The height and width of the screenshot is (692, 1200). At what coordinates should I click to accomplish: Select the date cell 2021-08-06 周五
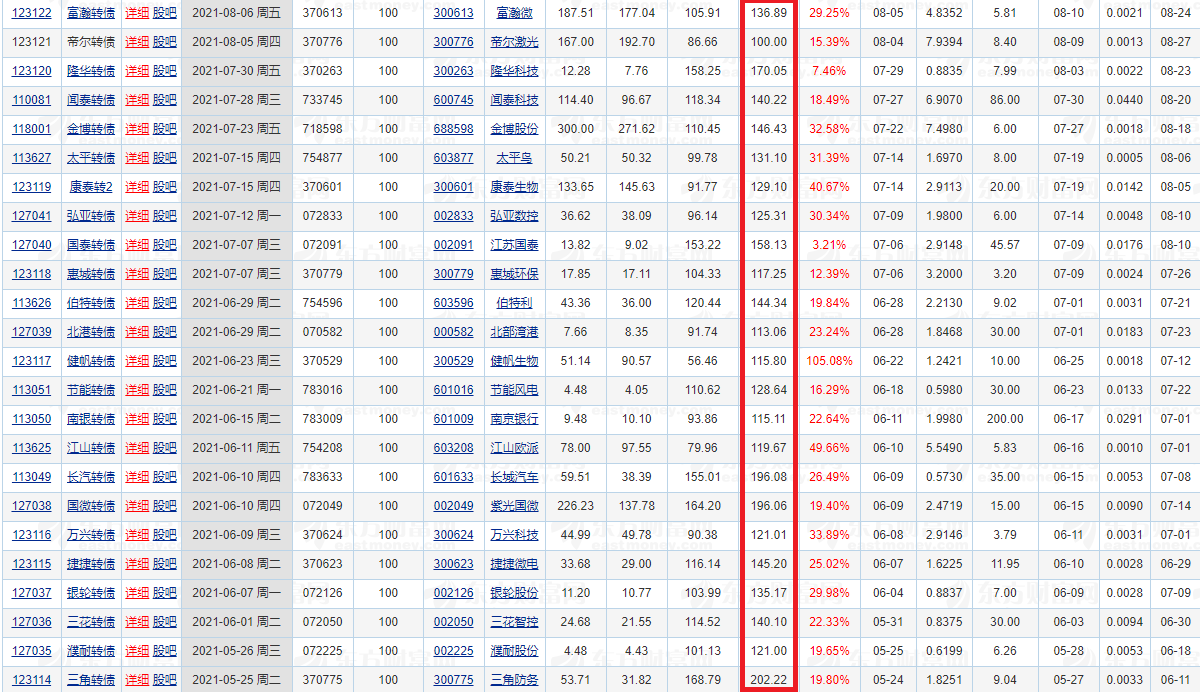pos(237,13)
